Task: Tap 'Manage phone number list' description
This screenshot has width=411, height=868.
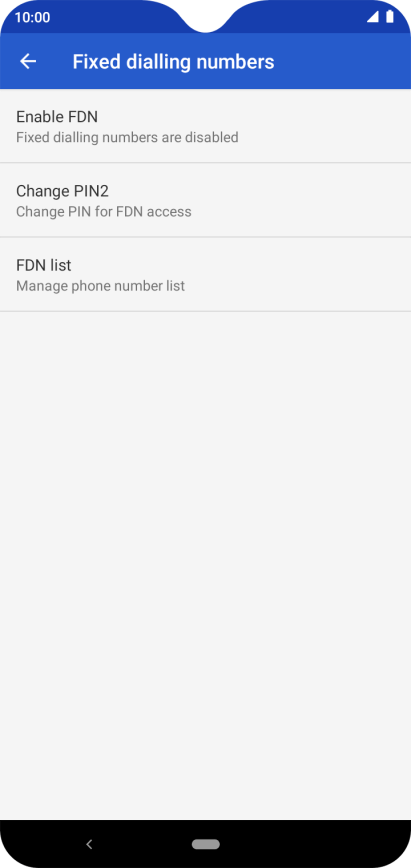Action: click(100, 286)
